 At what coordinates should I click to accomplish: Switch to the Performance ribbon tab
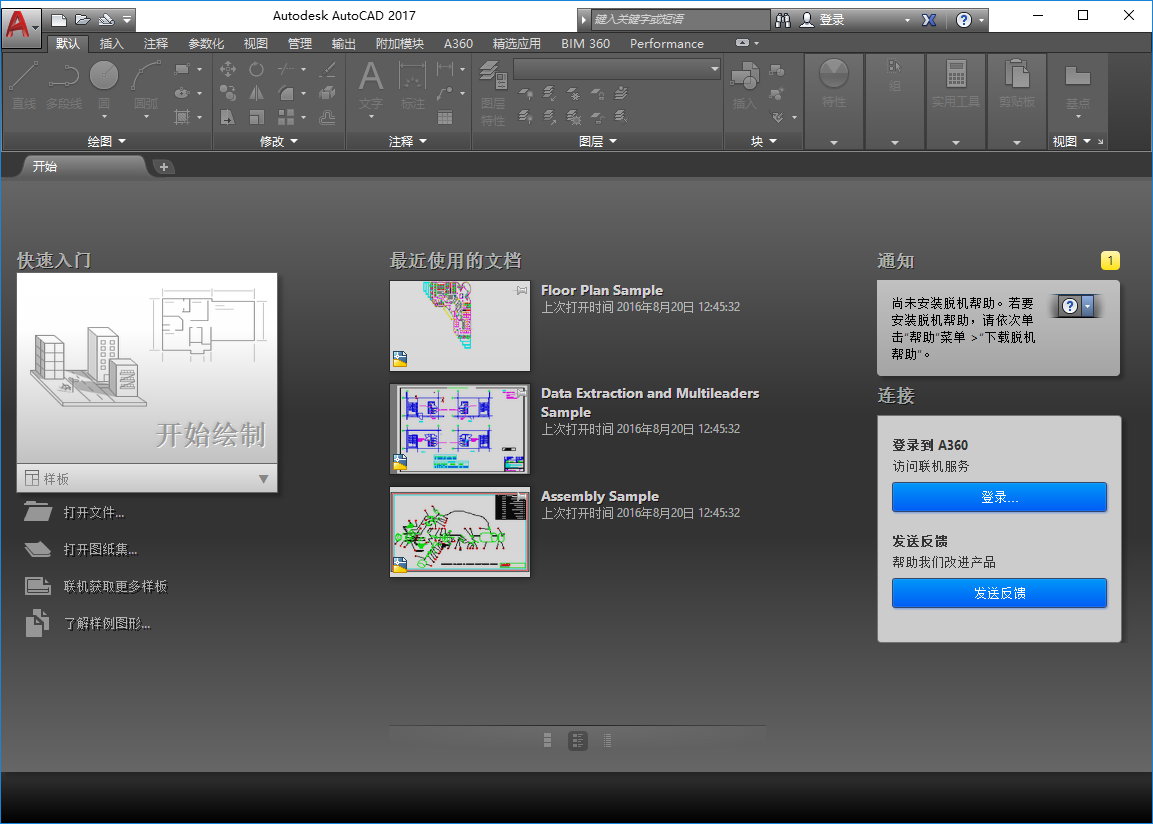[666, 43]
